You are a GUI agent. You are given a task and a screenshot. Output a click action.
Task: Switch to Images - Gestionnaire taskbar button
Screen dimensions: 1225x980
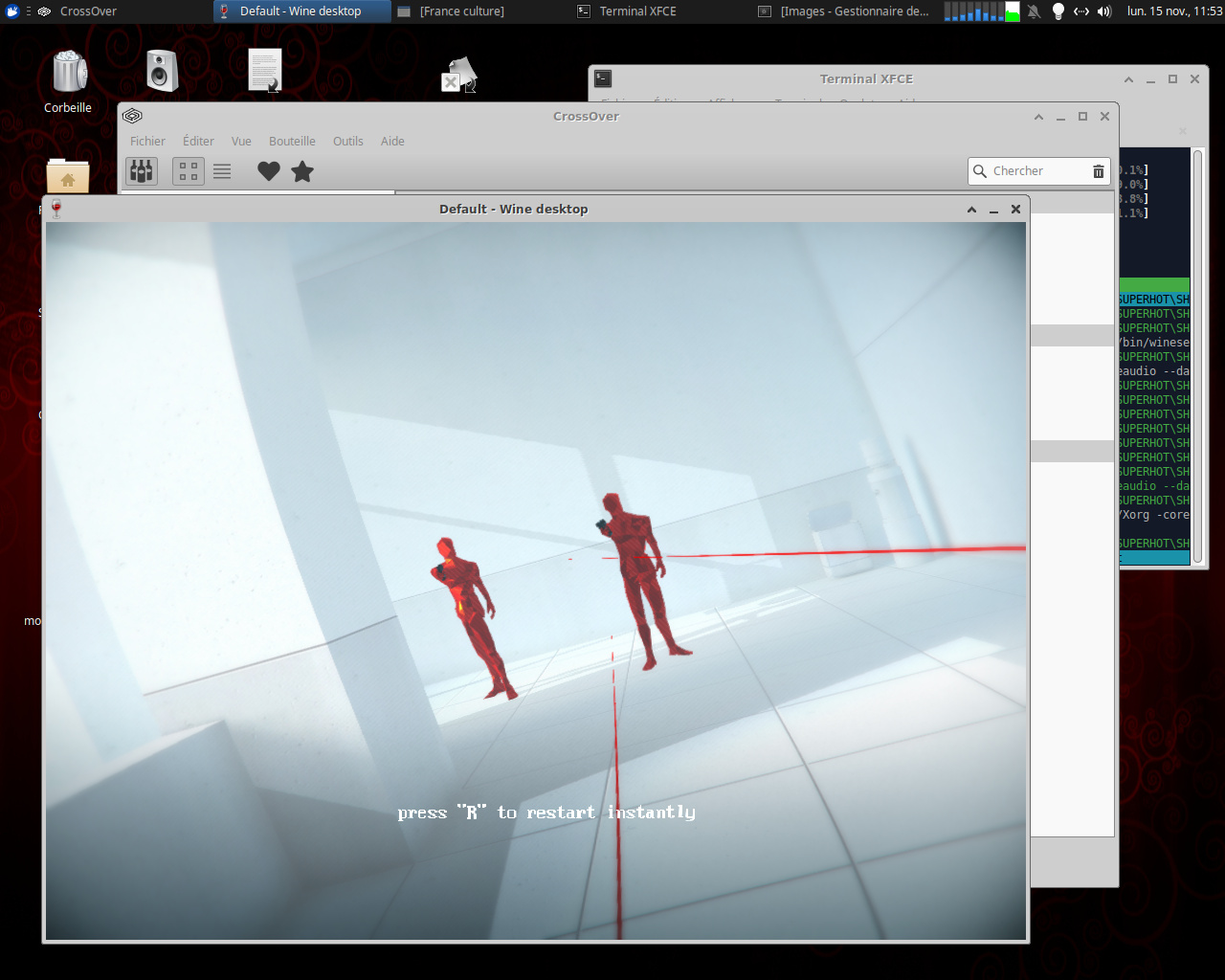pos(843,11)
